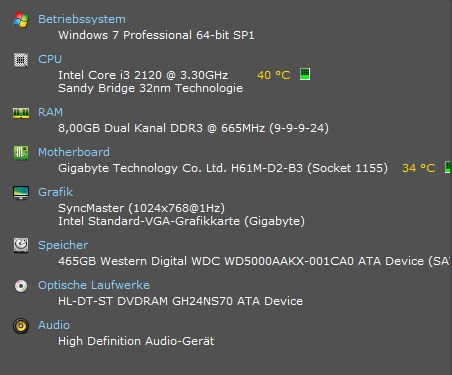Screen dimensions: 452x375
Task: Click the 40 °C CPU temperature reading
Action: tap(274, 75)
